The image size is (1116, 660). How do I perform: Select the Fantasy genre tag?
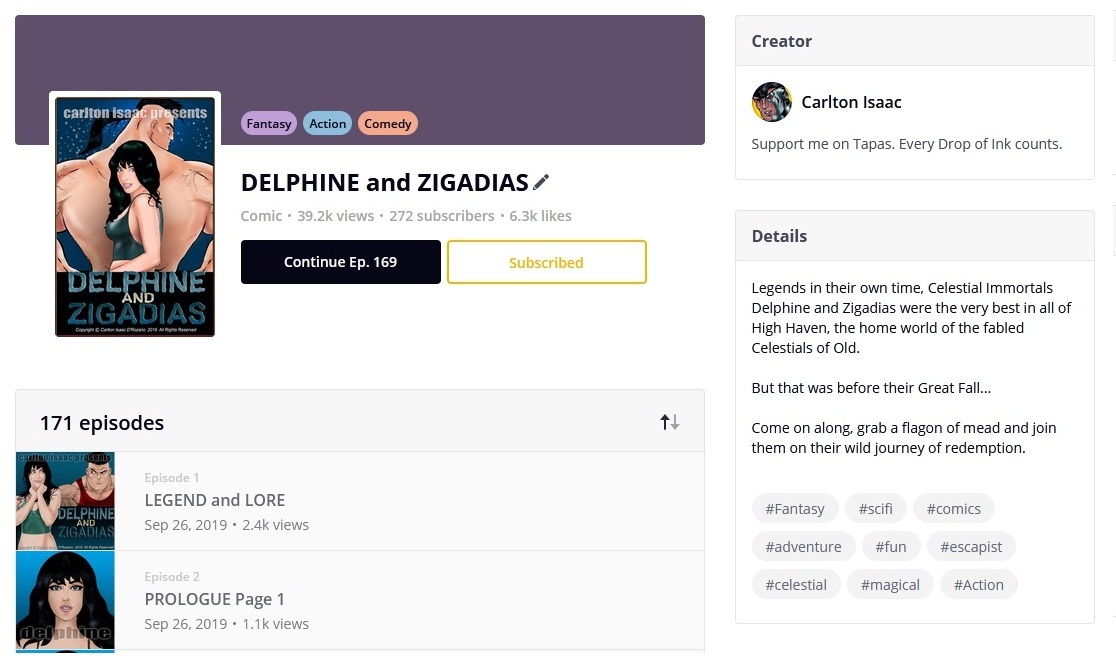pyautogui.click(x=268, y=124)
